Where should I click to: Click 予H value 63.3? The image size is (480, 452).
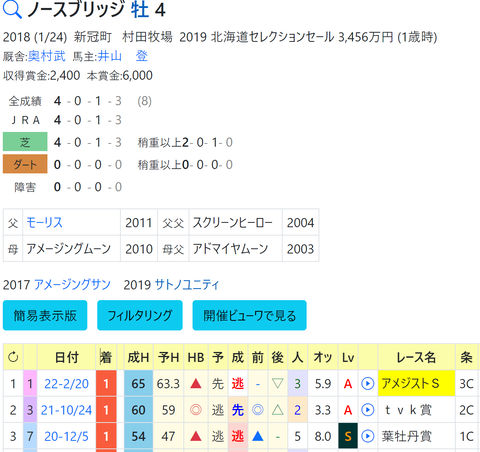168,384
